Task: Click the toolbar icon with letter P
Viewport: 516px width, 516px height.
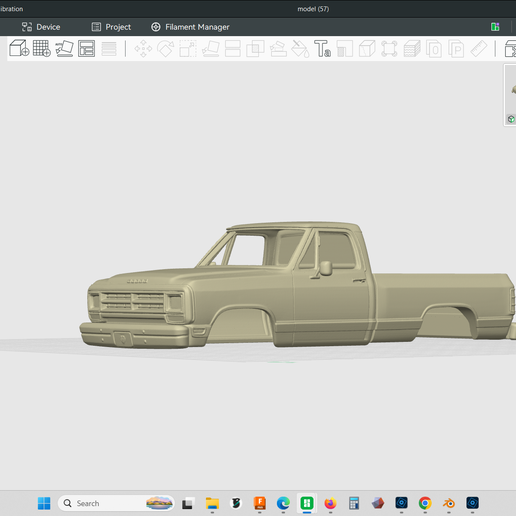Action: coord(456,49)
